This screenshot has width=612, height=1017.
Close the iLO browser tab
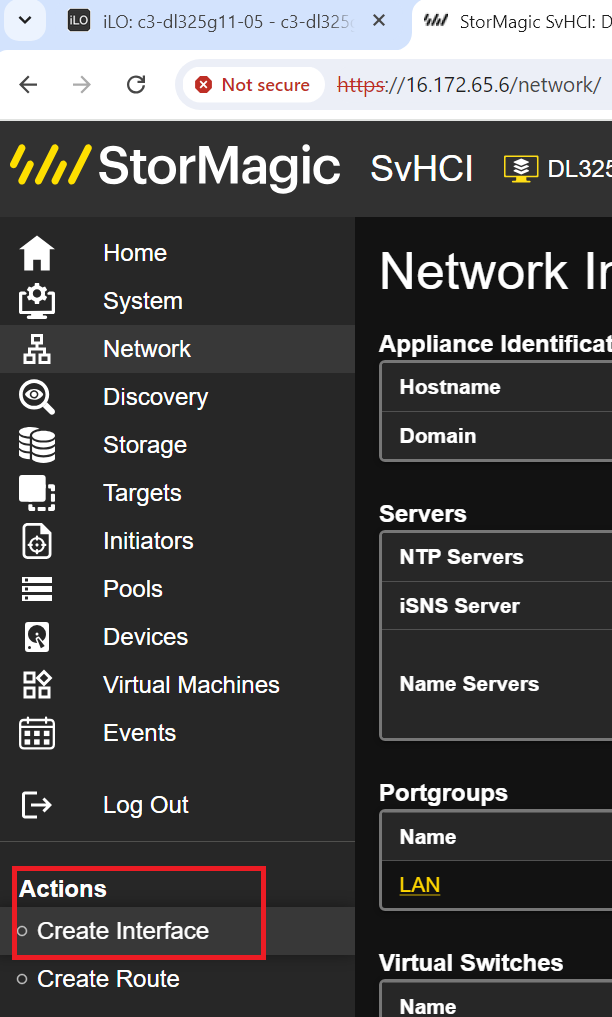coord(379,21)
